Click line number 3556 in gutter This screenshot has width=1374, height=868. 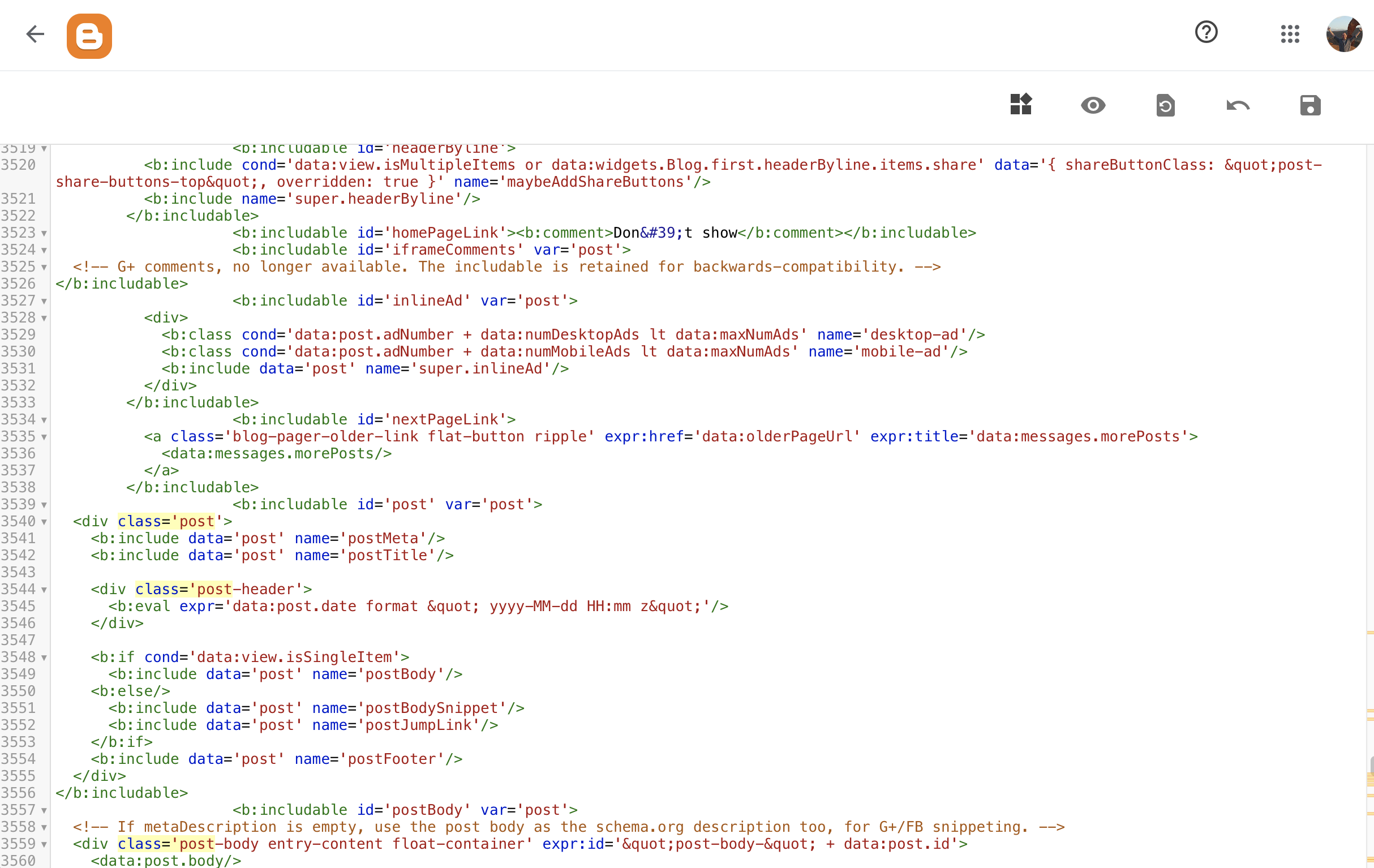(x=18, y=793)
